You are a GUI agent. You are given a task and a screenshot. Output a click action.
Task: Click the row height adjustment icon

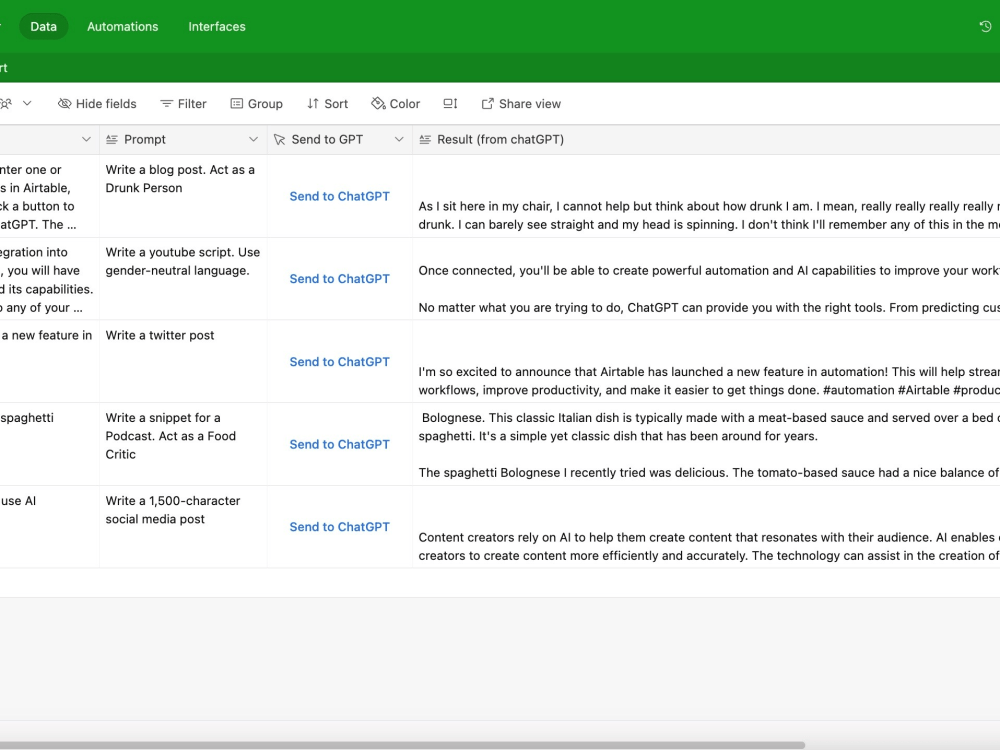pyautogui.click(x=450, y=103)
